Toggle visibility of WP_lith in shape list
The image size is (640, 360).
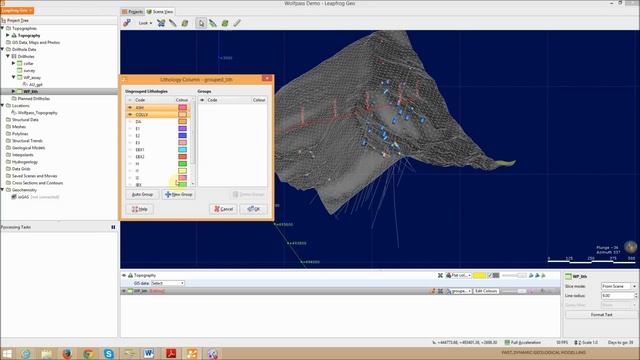(x=124, y=291)
